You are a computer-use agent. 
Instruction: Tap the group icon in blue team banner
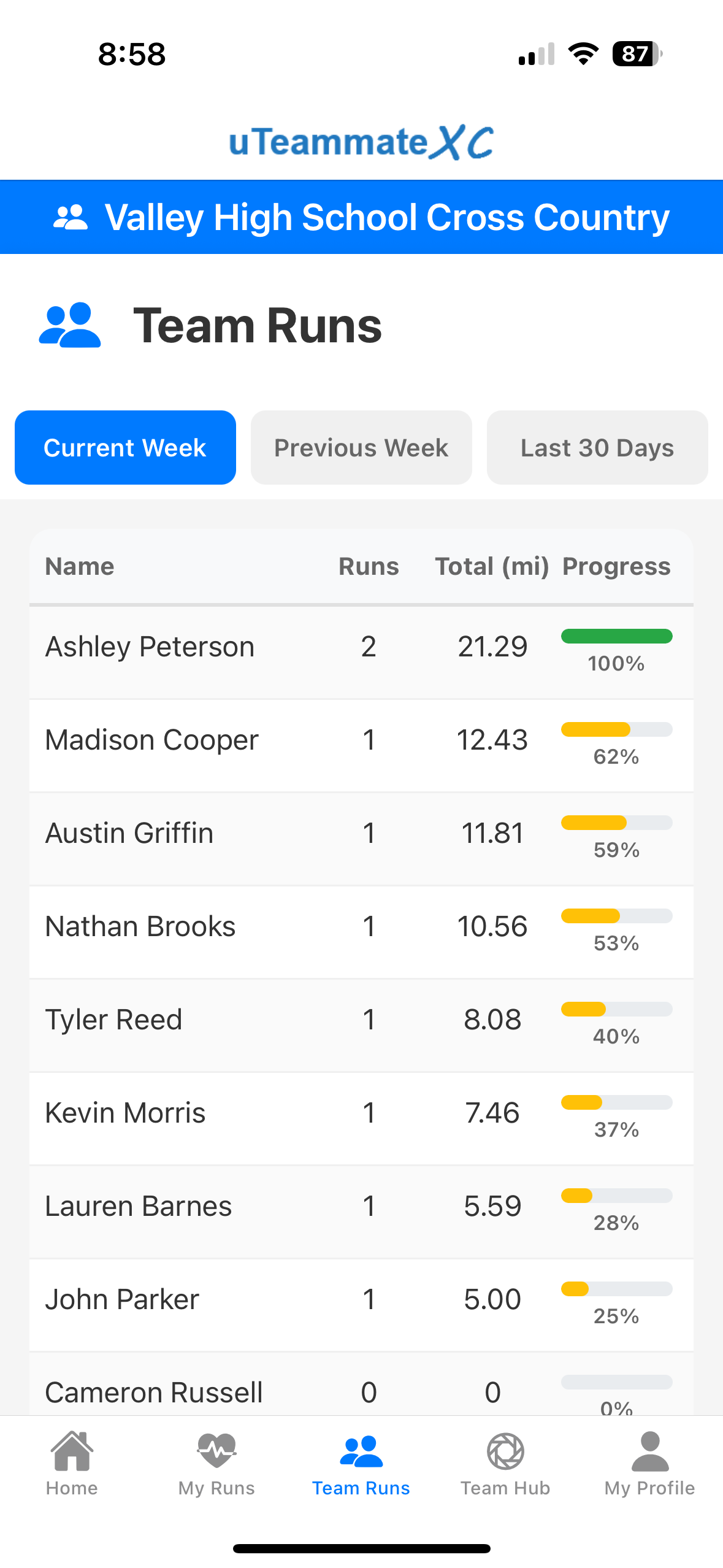pyautogui.click(x=71, y=217)
